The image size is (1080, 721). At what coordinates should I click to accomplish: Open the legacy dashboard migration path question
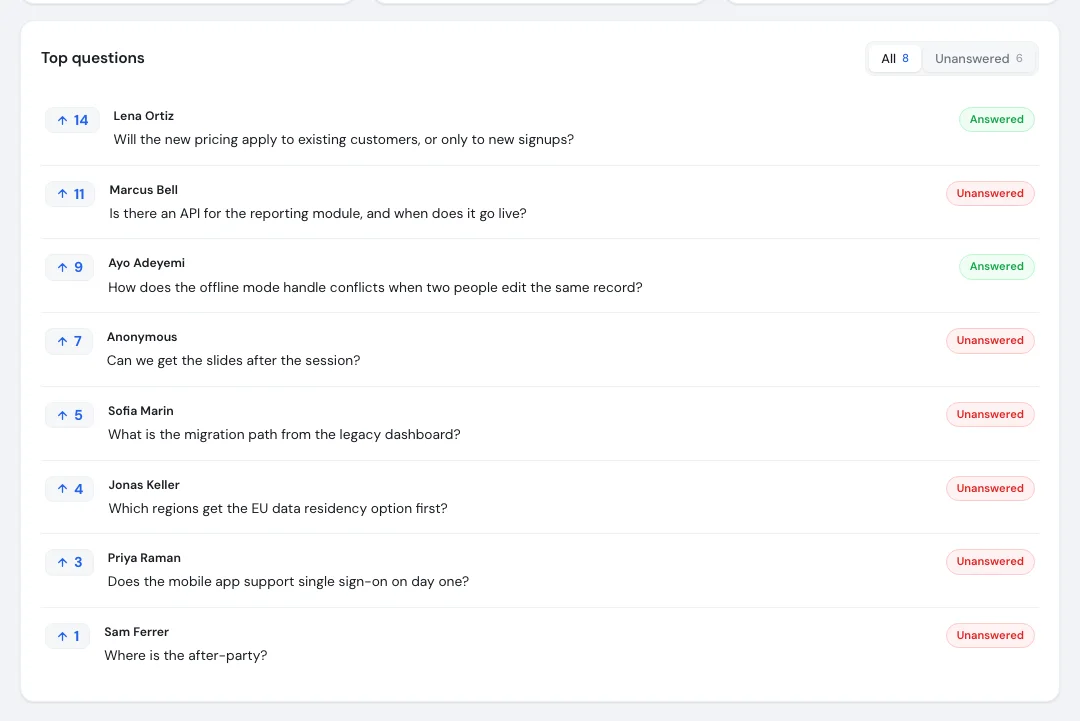(284, 435)
